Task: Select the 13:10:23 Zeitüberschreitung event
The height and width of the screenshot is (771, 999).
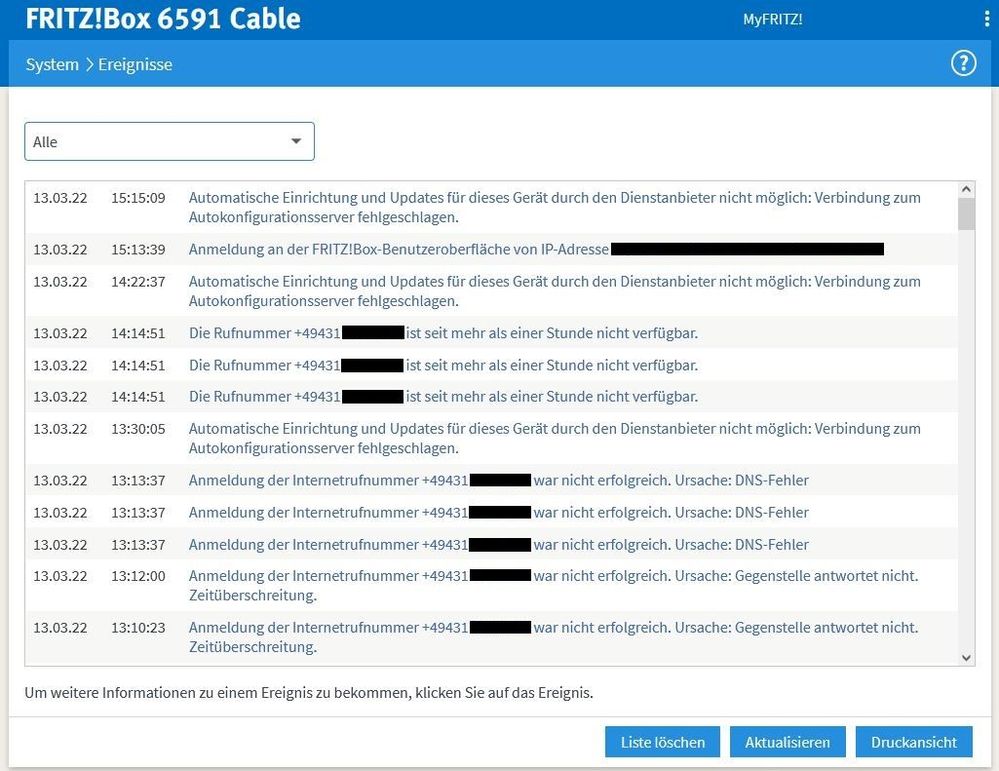Action: pyautogui.click(x=491, y=637)
